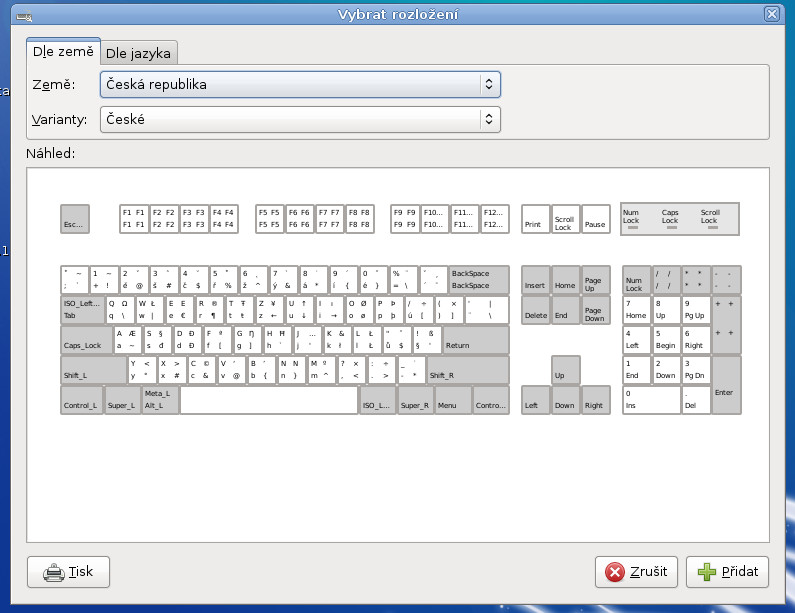Screen dimensions: 795x613
Task: Click the numpad Del key
Action: coord(696,400)
